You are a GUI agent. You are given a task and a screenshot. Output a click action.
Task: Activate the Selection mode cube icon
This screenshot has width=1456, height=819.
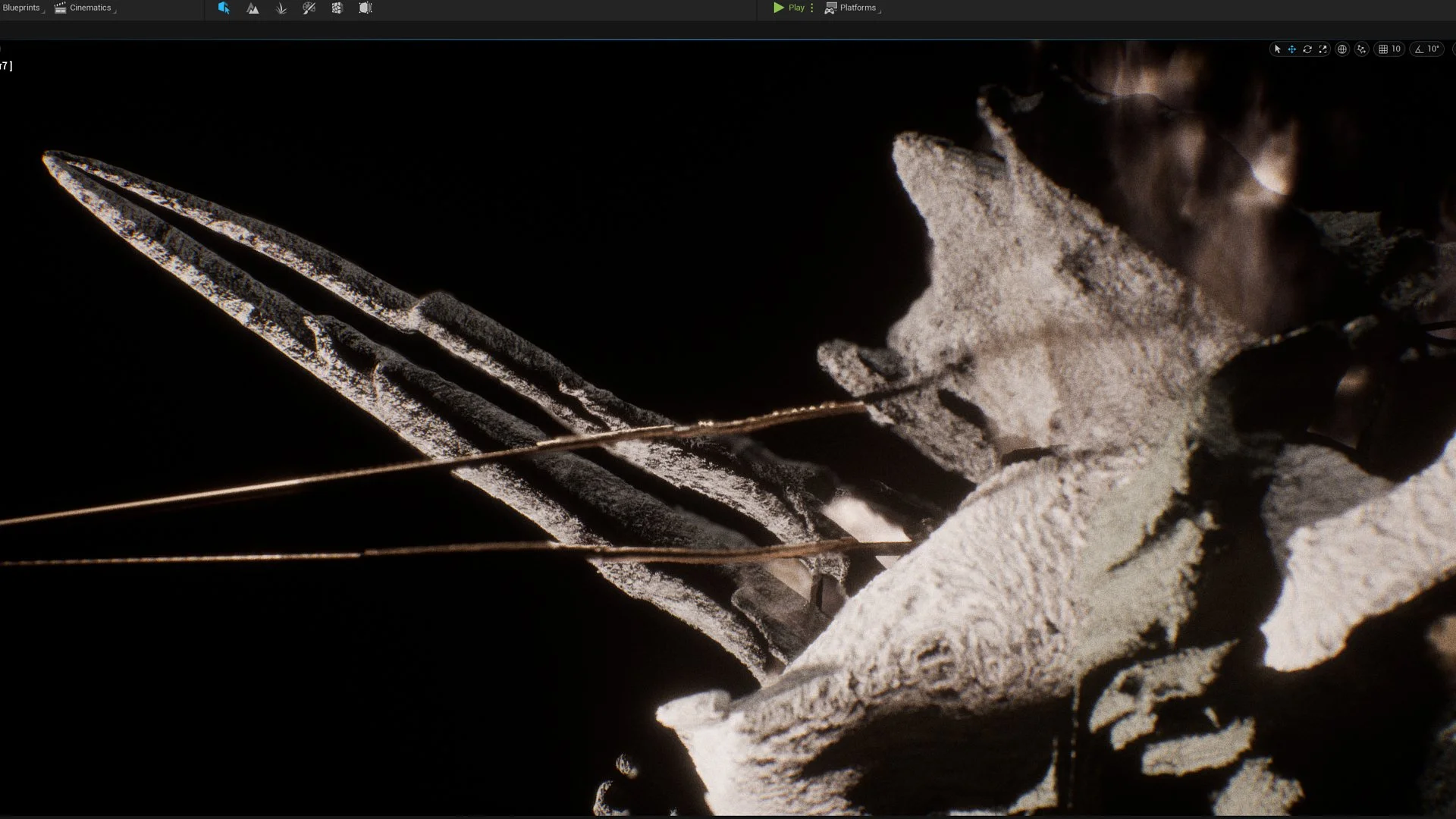(224, 8)
